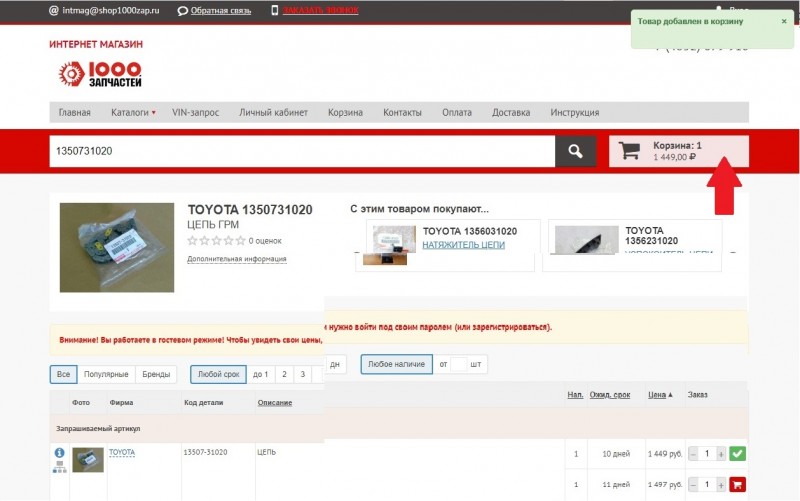Click the speech bubble feedback icon
The image size is (800, 501).
(182, 11)
